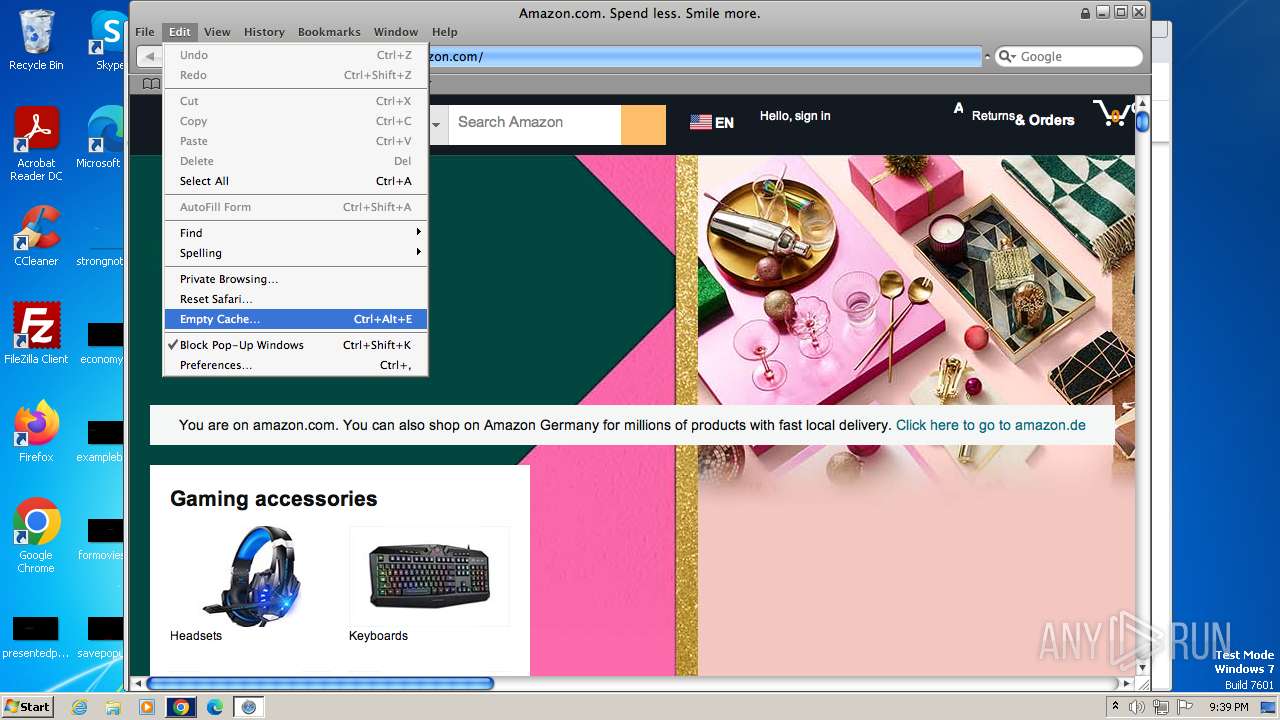The width and height of the screenshot is (1280, 720).
Task: Click the taskbar clock showing 9:39 PM
Action: [1228, 707]
